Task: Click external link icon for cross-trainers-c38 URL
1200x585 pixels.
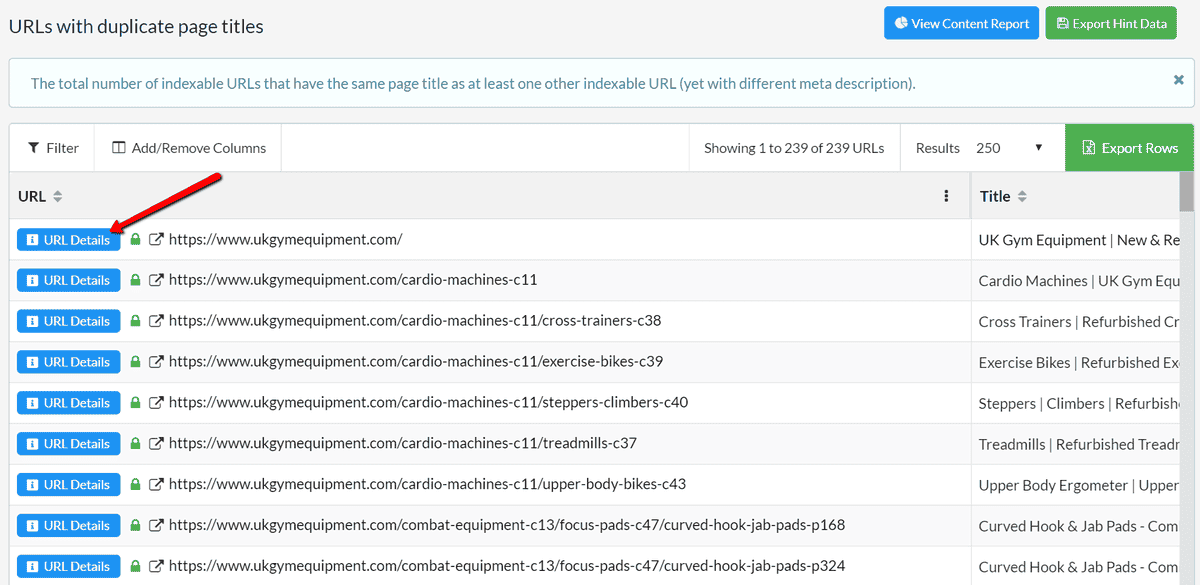Action: (156, 321)
